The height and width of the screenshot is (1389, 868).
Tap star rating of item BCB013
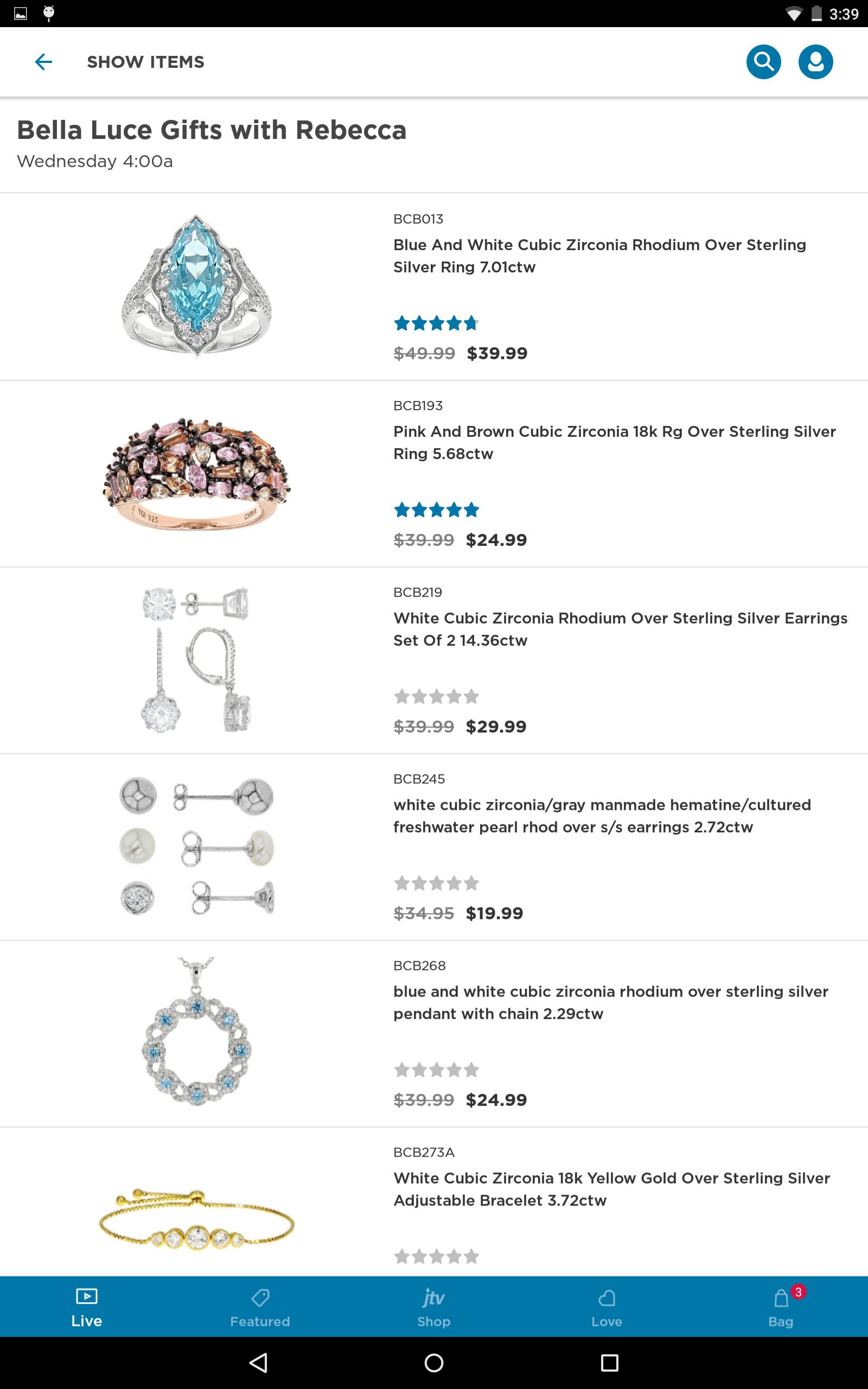point(436,324)
